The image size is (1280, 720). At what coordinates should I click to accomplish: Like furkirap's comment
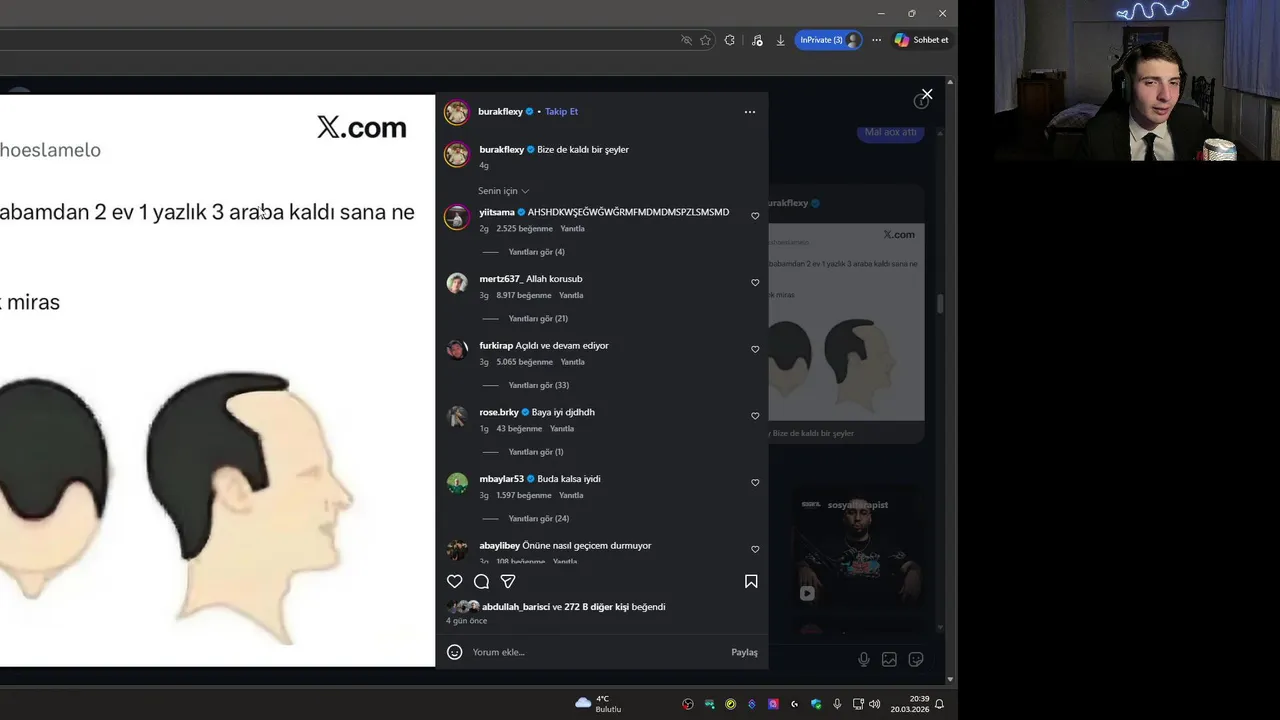click(755, 349)
